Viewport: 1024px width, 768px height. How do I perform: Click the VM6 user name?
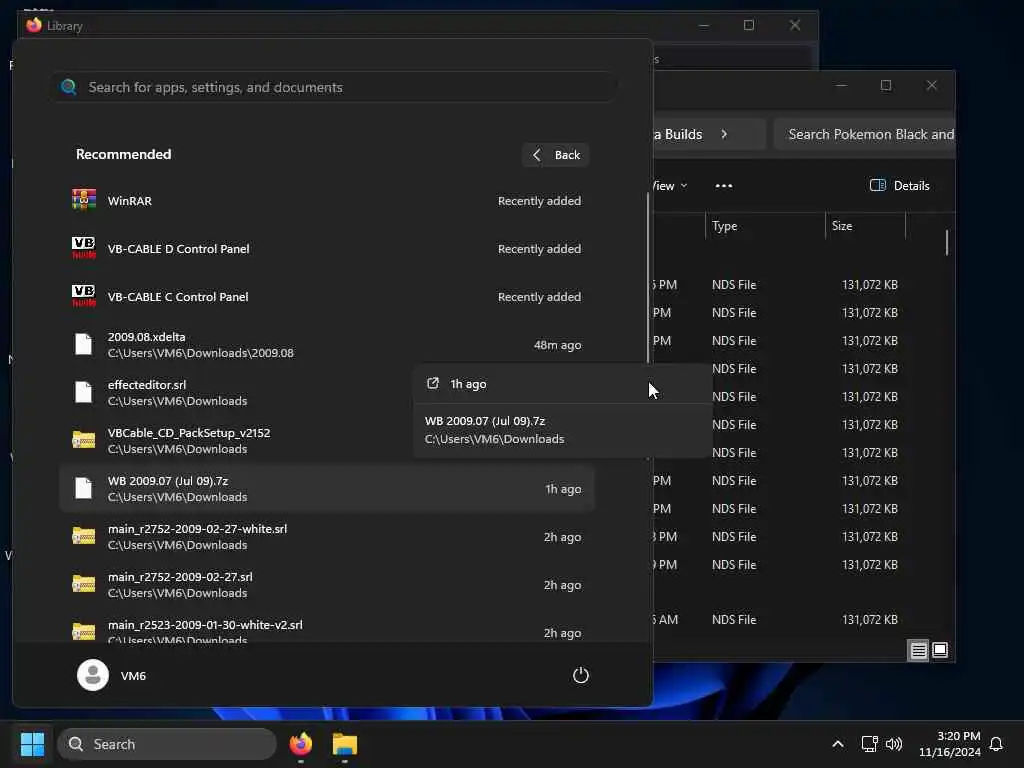click(x=133, y=676)
